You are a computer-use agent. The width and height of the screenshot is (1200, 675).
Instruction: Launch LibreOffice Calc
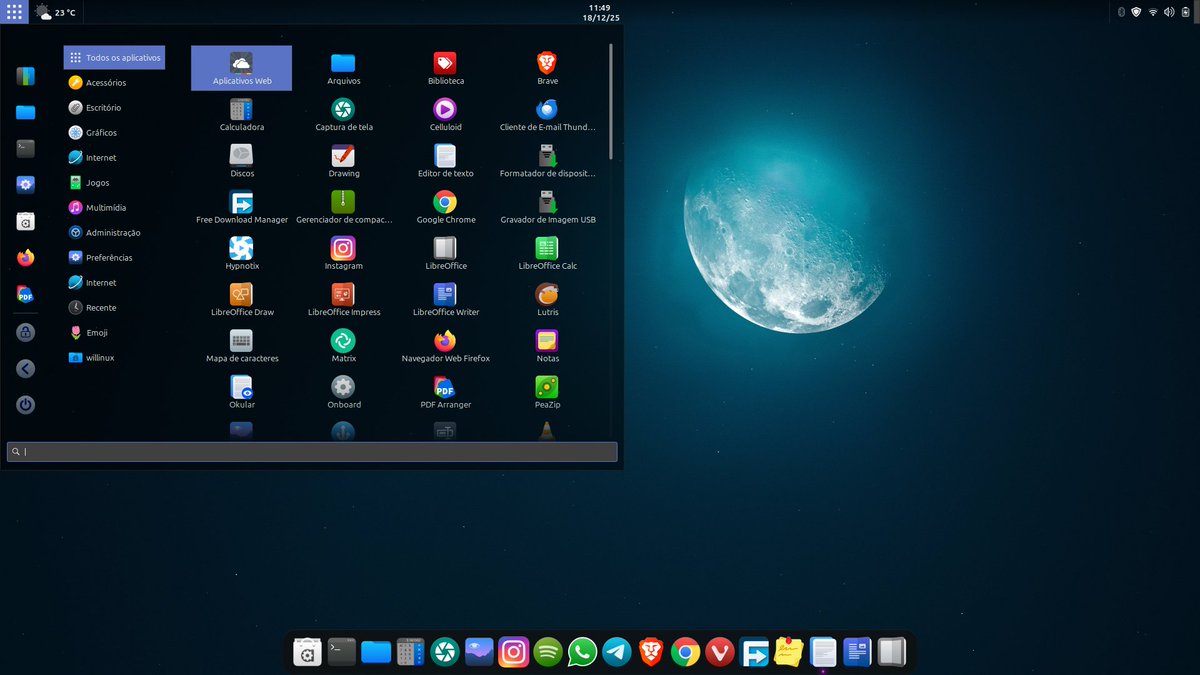(x=547, y=253)
